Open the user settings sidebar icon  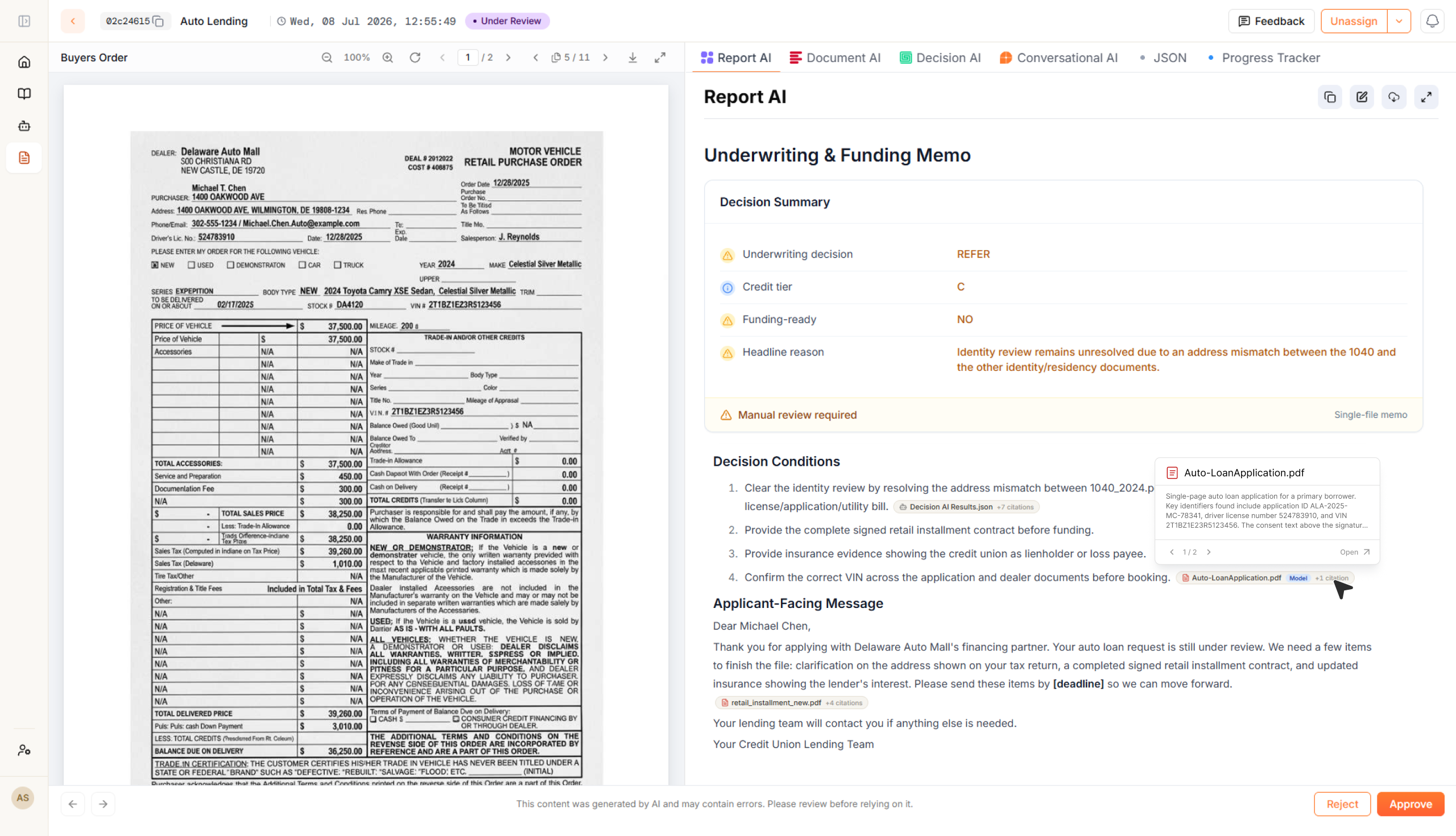(x=24, y=751)
